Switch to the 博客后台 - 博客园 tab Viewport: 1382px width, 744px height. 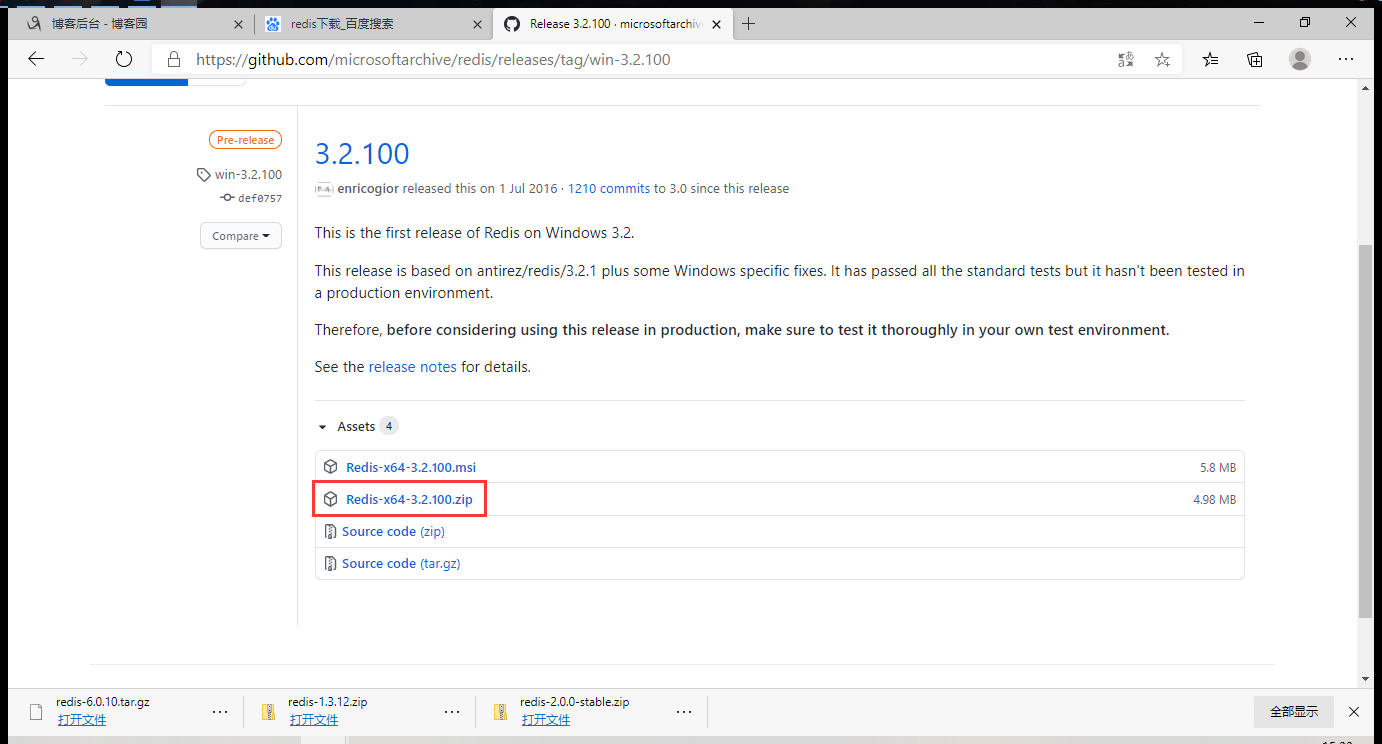131,24
